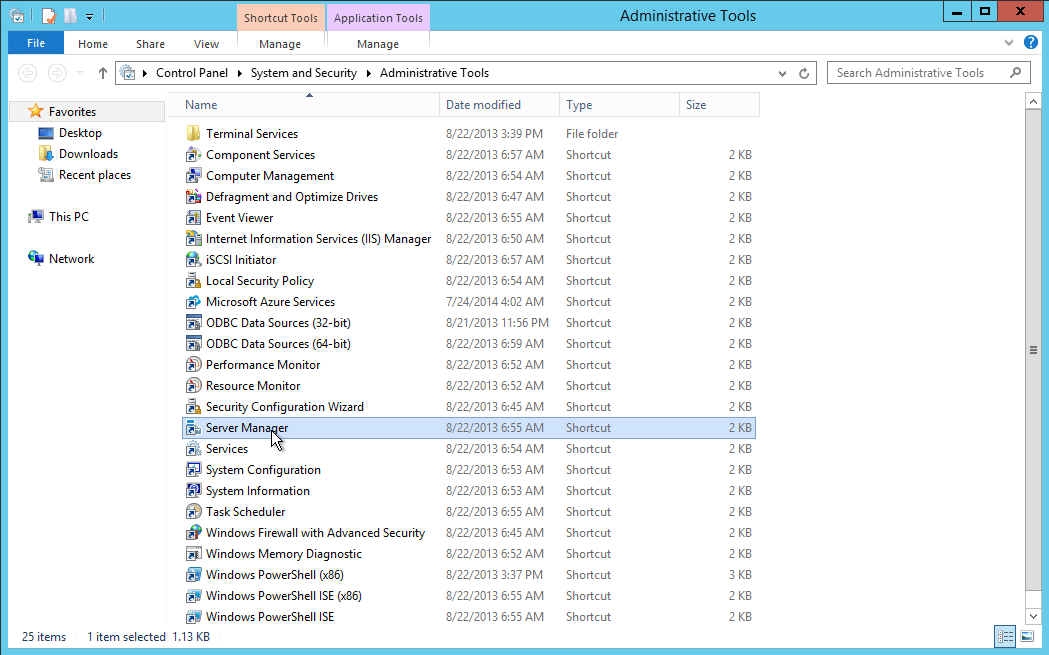Image resolution: width=1049 pixels, height=655 pixels.
Task: Open Manage tab under Application Tools
Action: pyautogui.click(x=378, y=43)
